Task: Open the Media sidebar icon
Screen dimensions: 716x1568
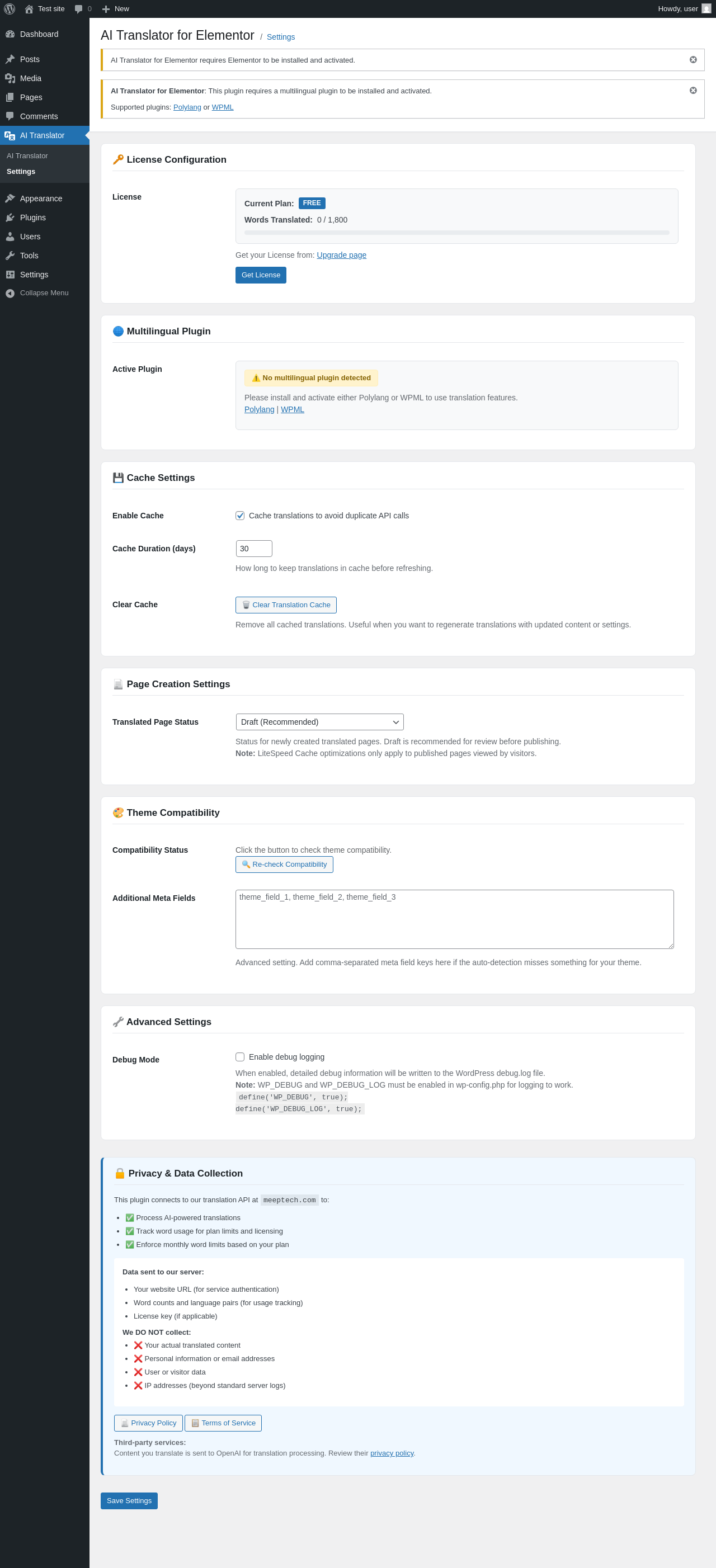Action: point(10,78)
